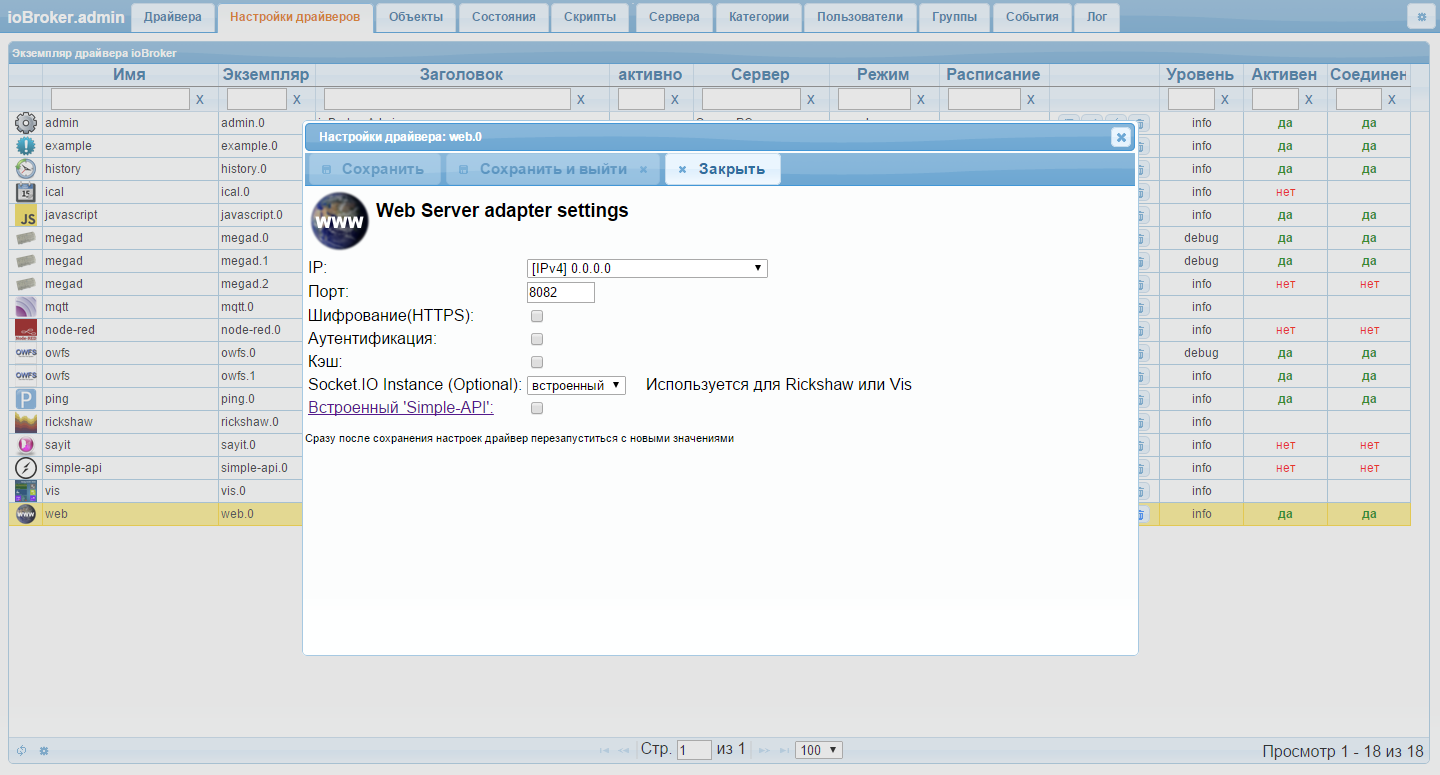The height and width of the screenshot is (775, 1440).
Task: Click the gear icon in grid footer
Action: pyautogui.click(x=44, y=750)
